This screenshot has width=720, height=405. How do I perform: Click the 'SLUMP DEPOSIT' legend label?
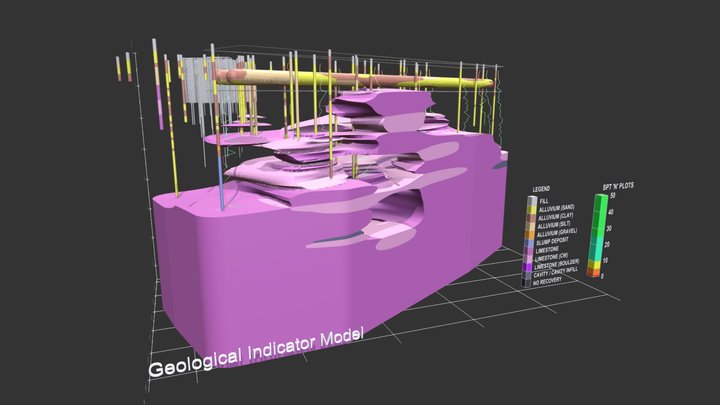pyautogui.click(x=552, y=241)
